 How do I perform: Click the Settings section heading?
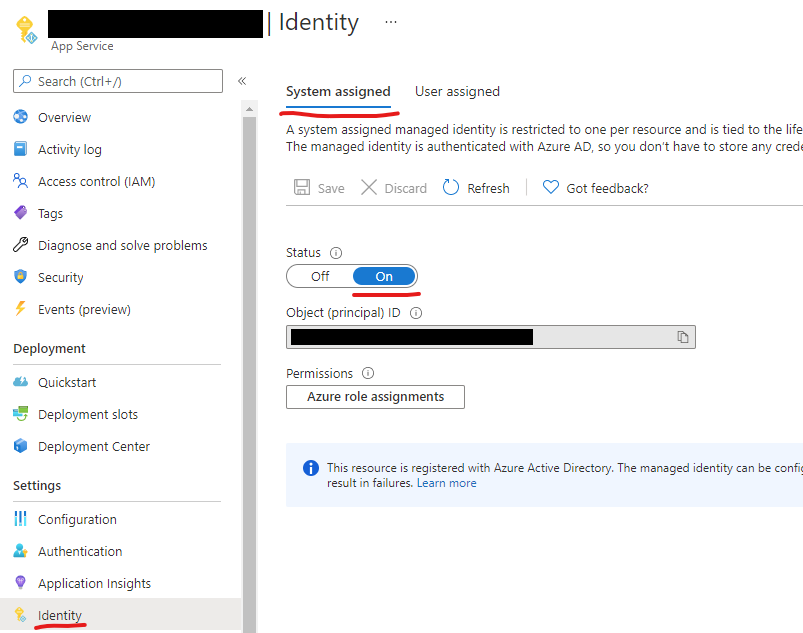pos(37,485)
